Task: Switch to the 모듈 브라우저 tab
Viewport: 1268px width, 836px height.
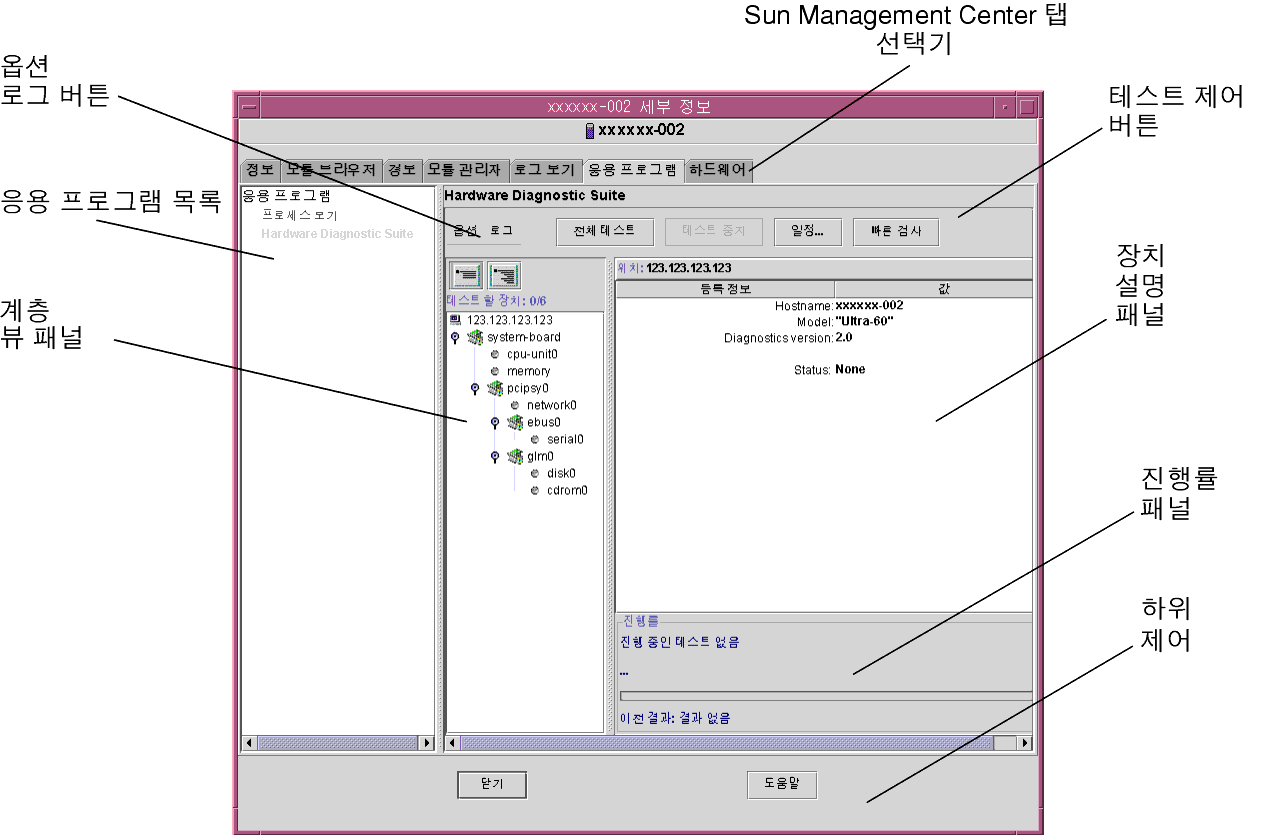Action: [331, 170]
